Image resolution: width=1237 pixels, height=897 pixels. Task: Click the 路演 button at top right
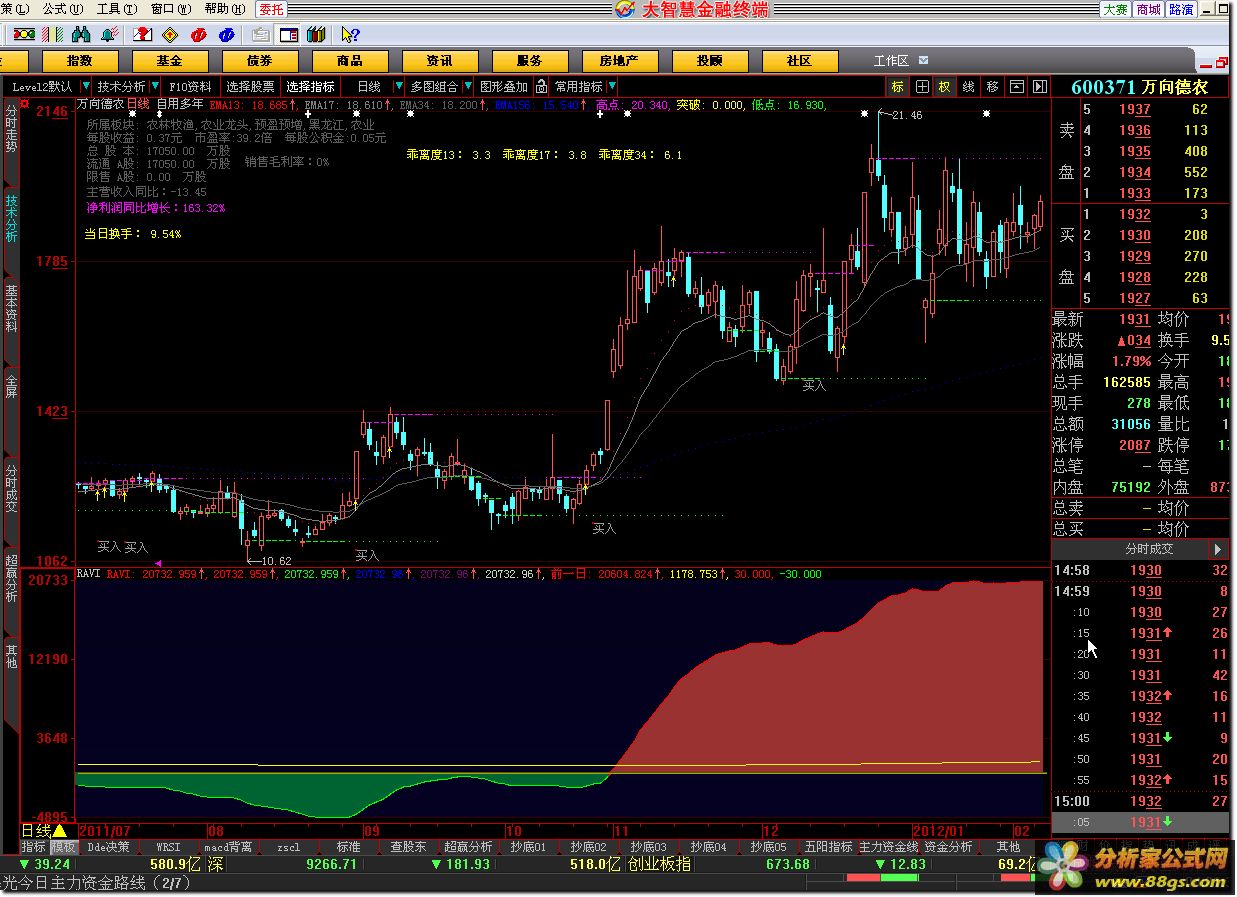click(x=1181, y=9)
